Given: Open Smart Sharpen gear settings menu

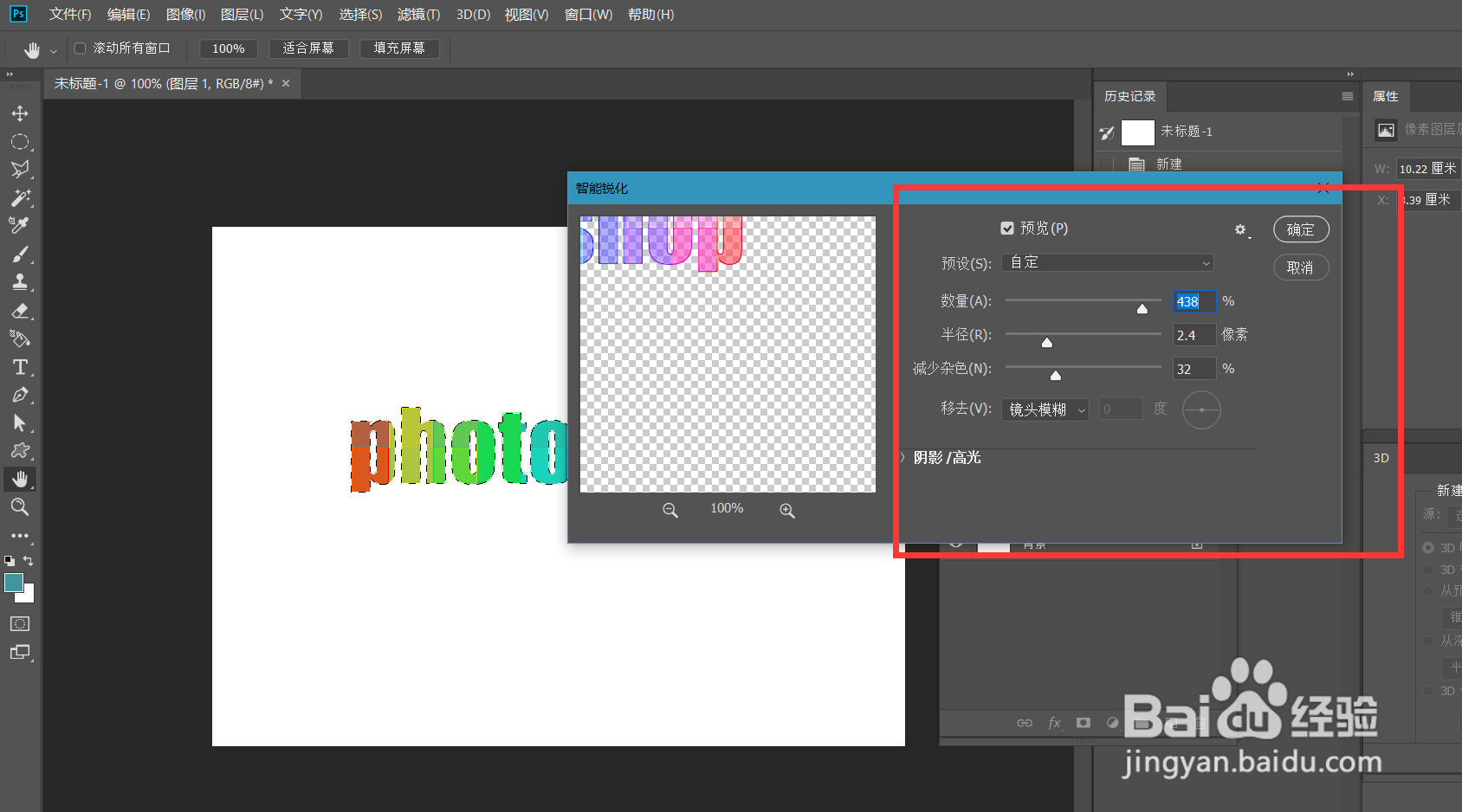Looking at the screenshot, I should [1242, 230].
